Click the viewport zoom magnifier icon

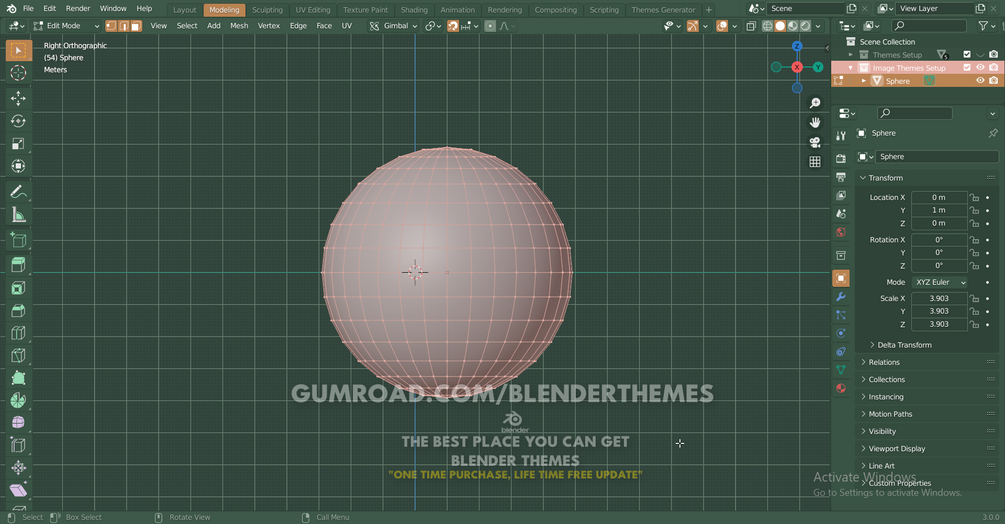tap(815, 103)
